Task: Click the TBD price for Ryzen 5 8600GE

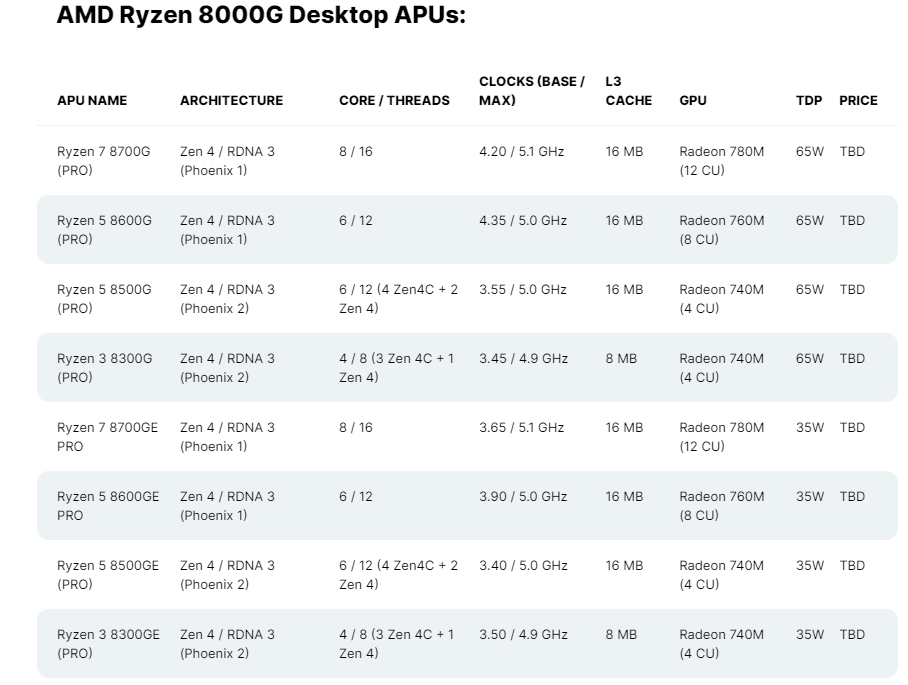Action: (x=852, y=496)
